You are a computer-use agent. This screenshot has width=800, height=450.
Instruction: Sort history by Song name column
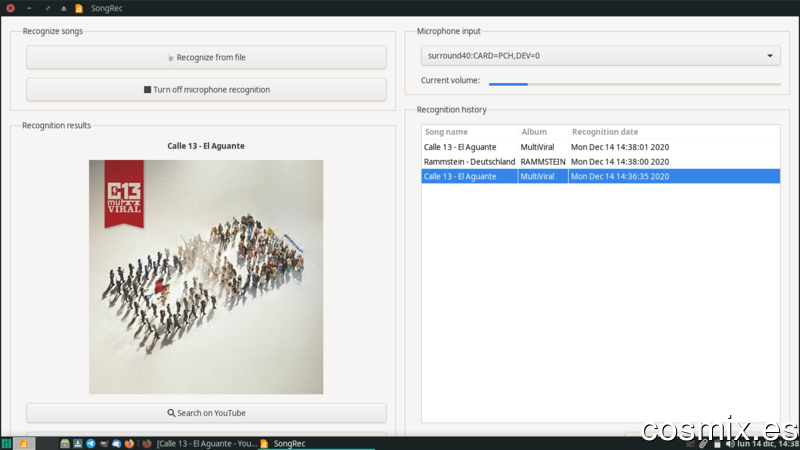tap(469, 132)
